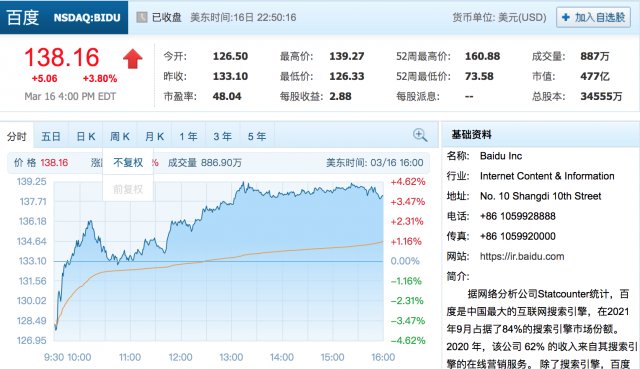Switch to the 分时 chart tab
The width and height of the screenshot is (640, 369).
coord(17,136)
